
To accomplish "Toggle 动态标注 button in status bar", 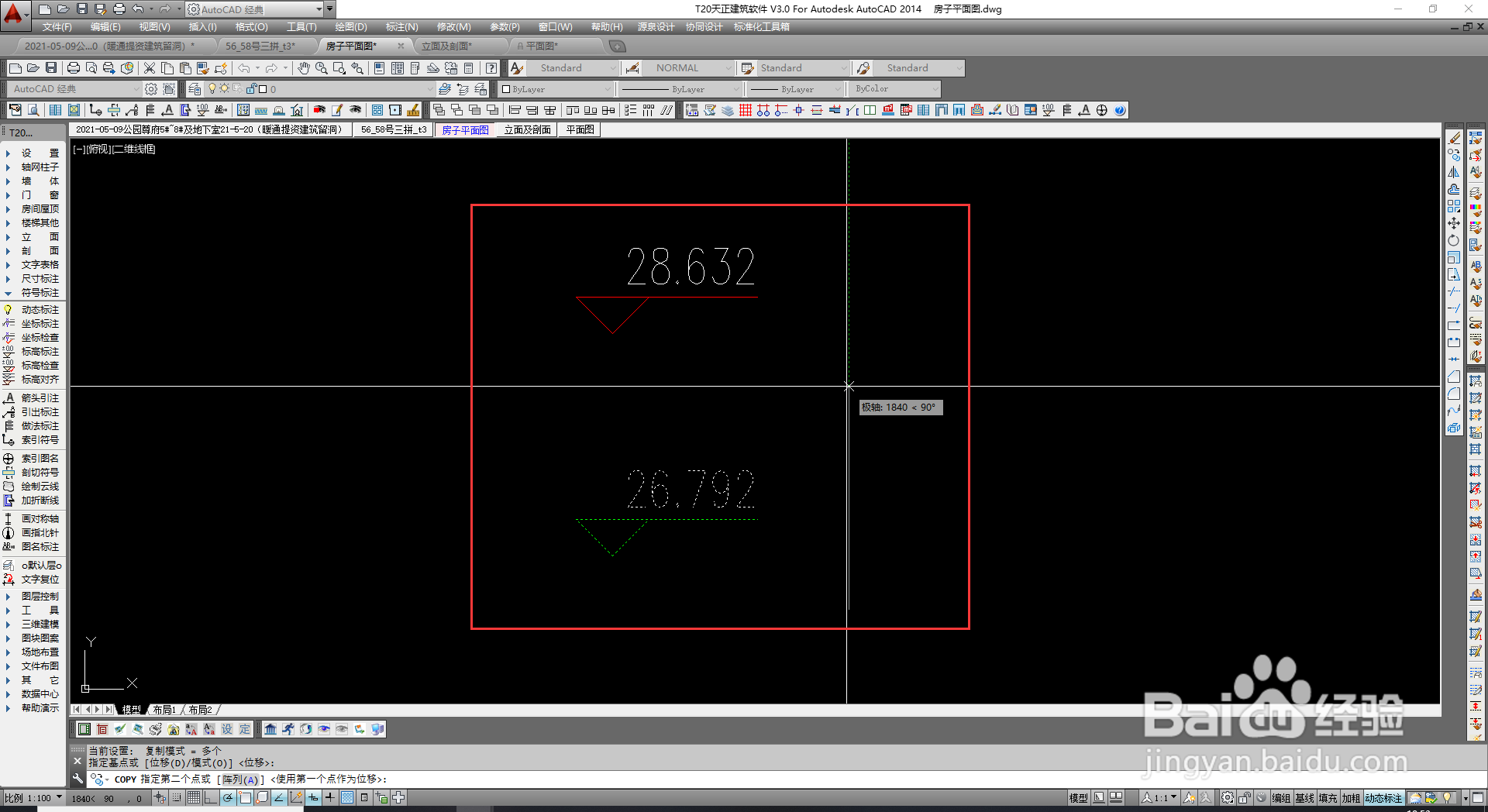I will [1383, 798].
